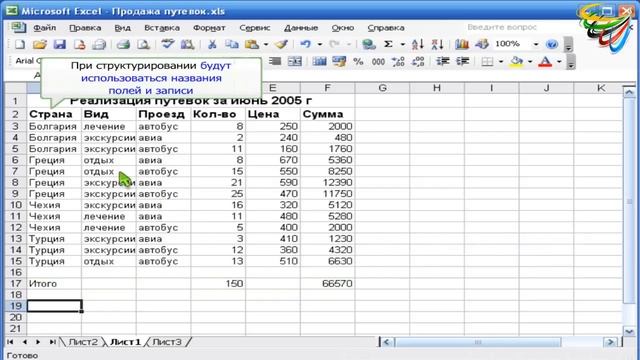Open the Формат menu
Screen dimensions: 640x360
[x=209, y=28]
